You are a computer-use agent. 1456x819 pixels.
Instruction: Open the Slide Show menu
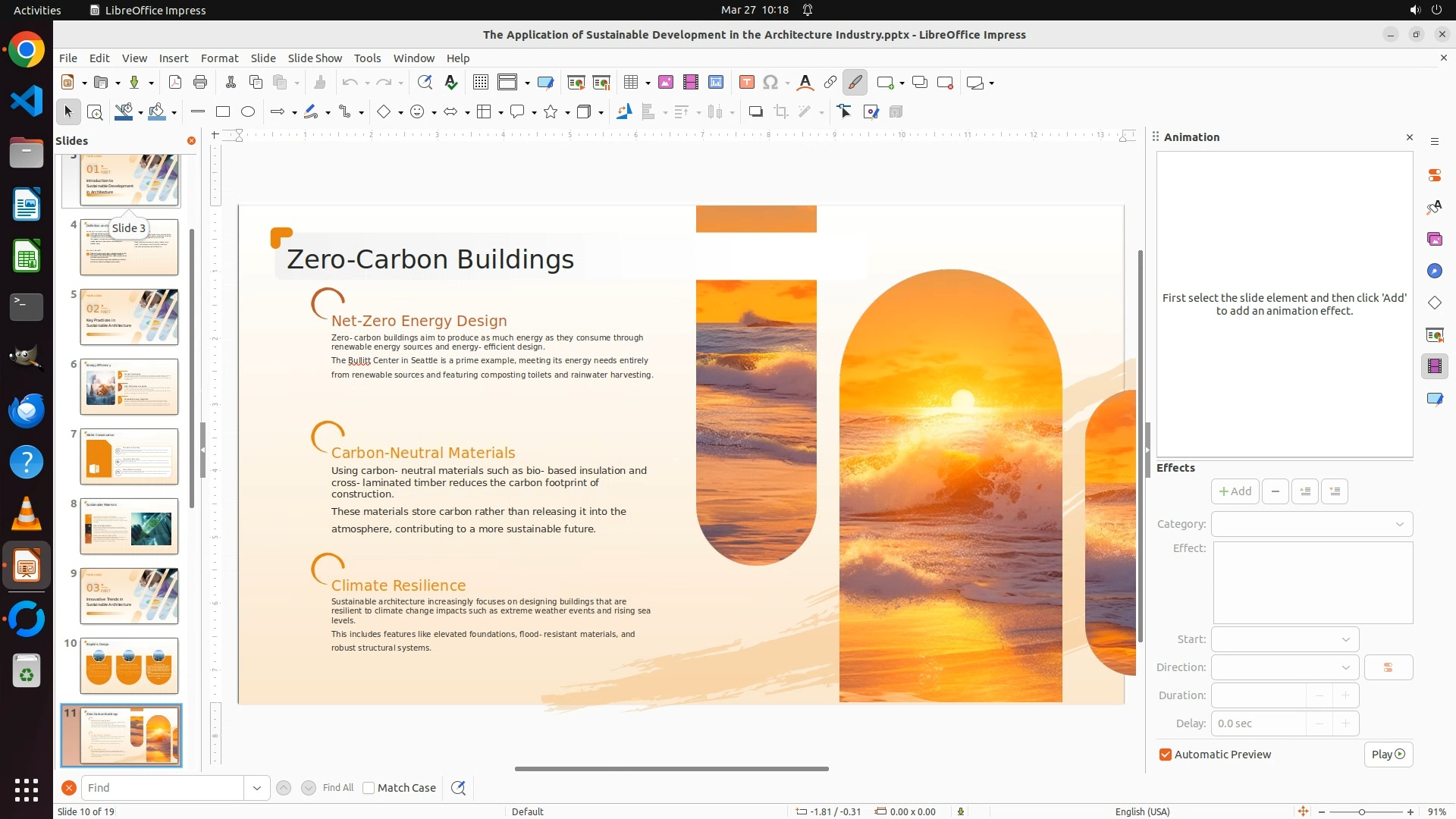(315, 58)
